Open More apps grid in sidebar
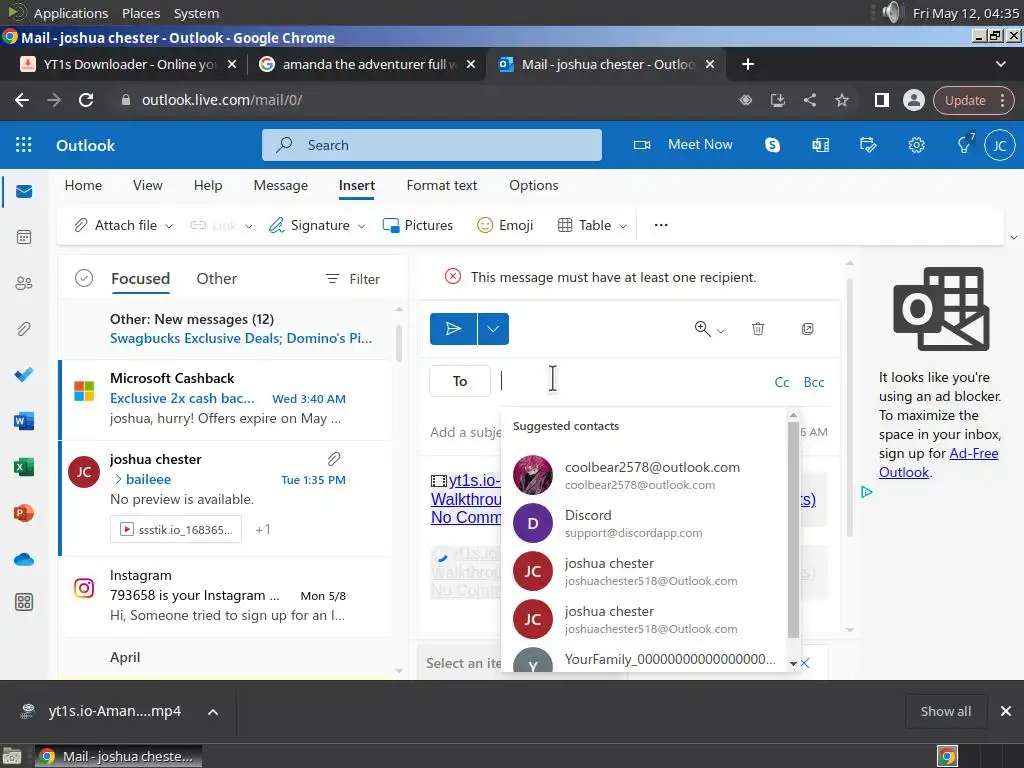The height and width of the screenshot is (768, 1024). click(x=24, y=602)
